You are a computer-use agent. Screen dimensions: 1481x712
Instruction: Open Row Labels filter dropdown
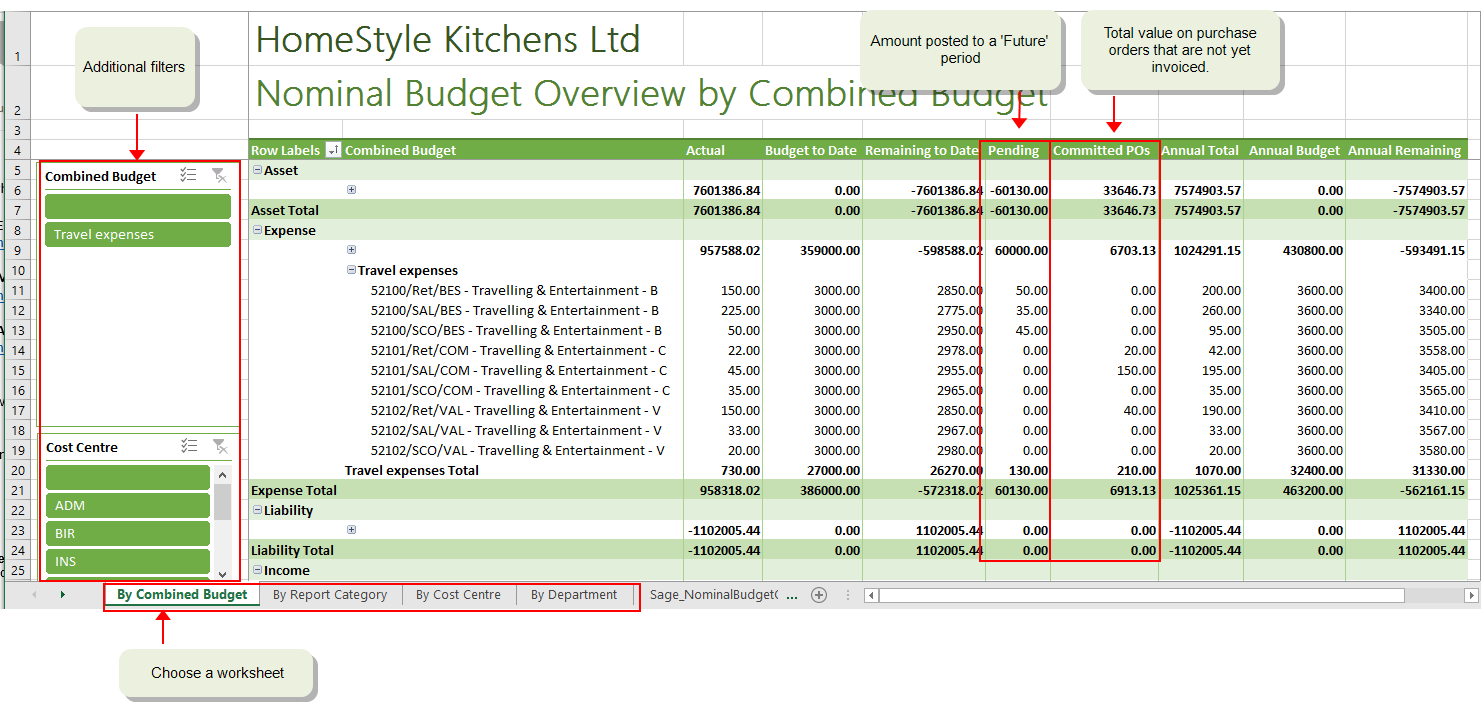pyautogui.click(x=333, y=150)
